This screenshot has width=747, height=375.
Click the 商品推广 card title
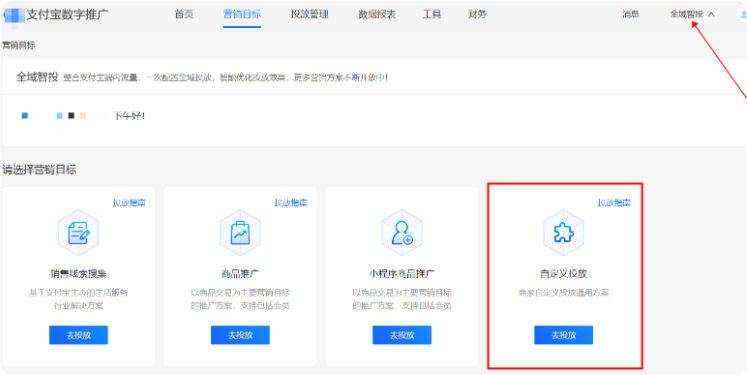240,274
